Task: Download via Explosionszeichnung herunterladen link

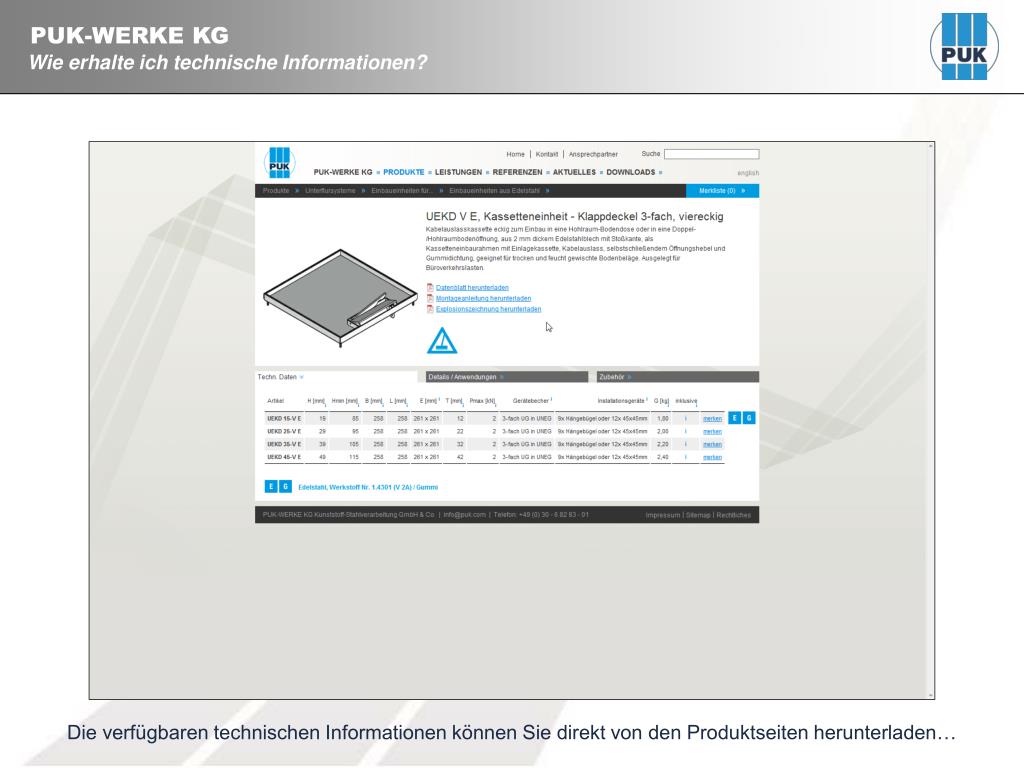Action: point(488,309)
